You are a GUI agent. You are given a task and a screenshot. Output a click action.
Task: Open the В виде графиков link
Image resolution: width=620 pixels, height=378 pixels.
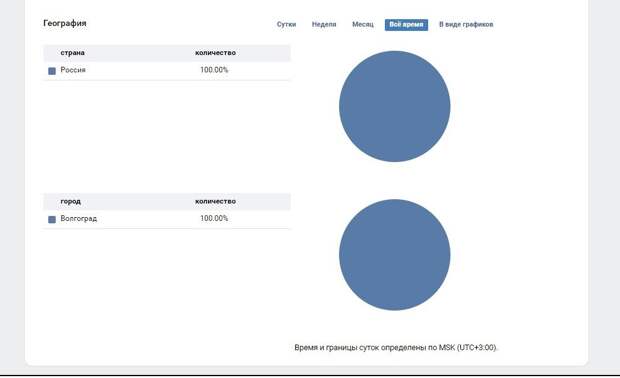pos(466,25)
